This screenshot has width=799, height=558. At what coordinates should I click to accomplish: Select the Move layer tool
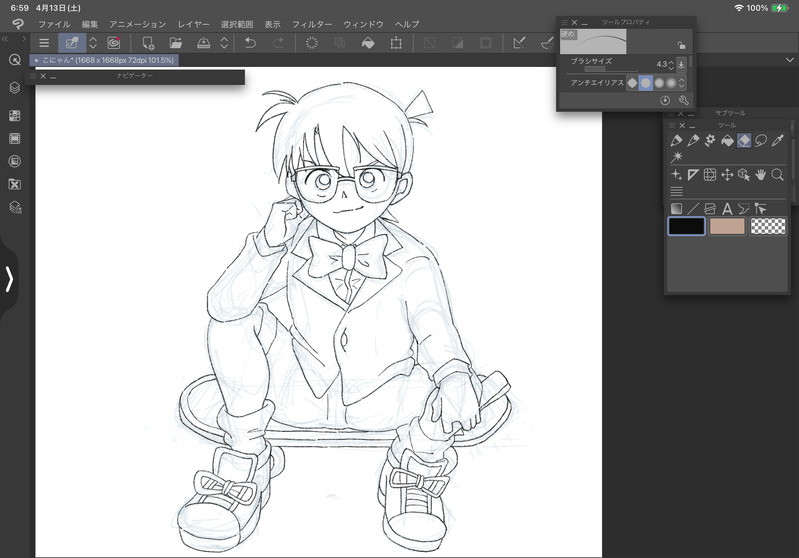point(727,175)
